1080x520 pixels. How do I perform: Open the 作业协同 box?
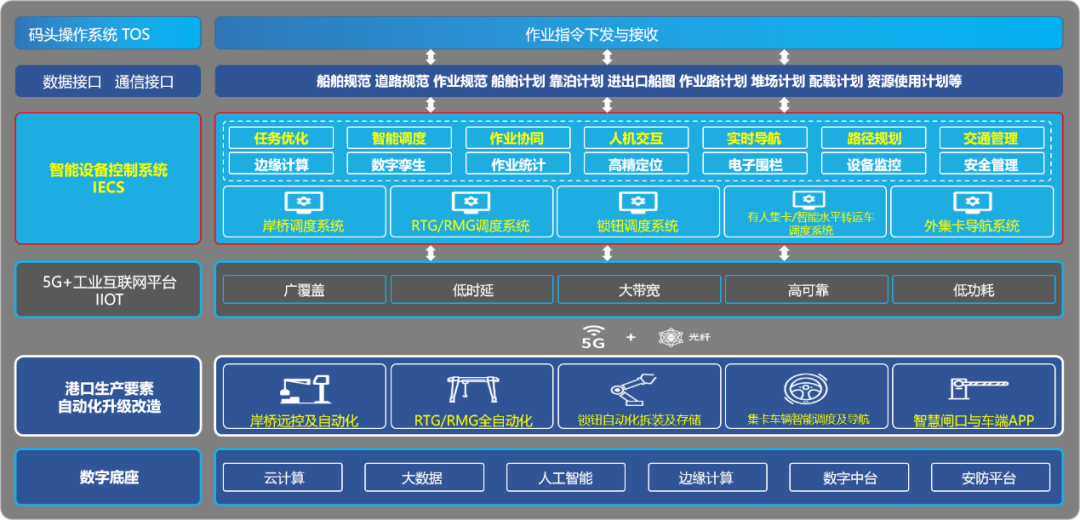(518, 138)
